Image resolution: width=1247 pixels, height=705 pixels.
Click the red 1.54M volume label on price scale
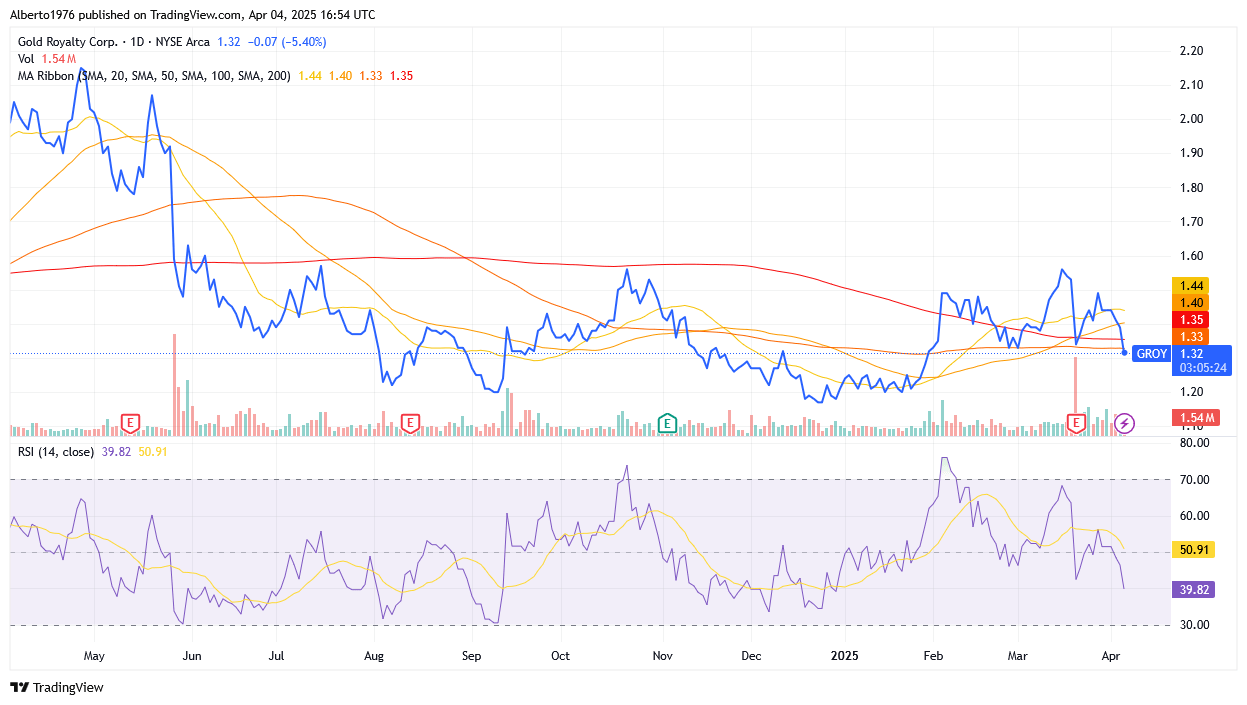coord(1196,417)
